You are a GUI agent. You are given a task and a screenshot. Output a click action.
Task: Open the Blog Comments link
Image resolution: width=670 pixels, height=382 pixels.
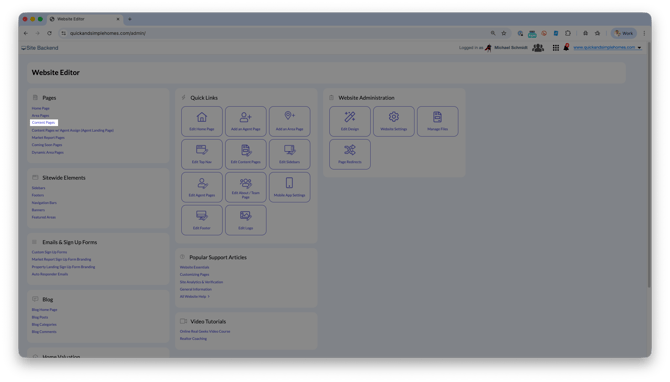point(44,332)
